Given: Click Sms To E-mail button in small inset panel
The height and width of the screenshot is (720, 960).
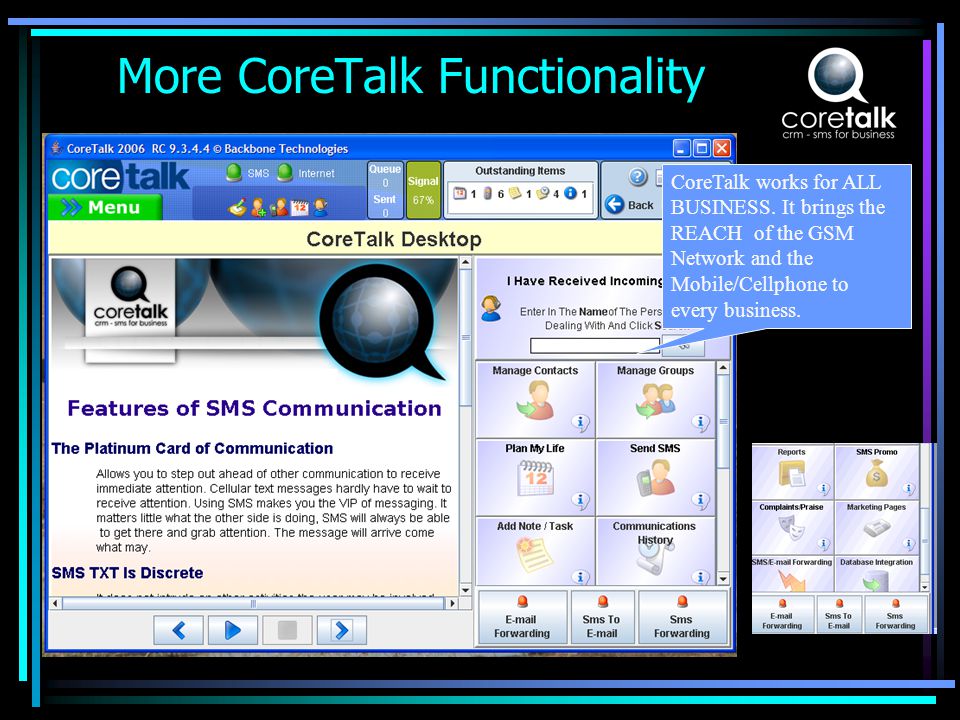Looking at the screenshot, I should 839,614.
